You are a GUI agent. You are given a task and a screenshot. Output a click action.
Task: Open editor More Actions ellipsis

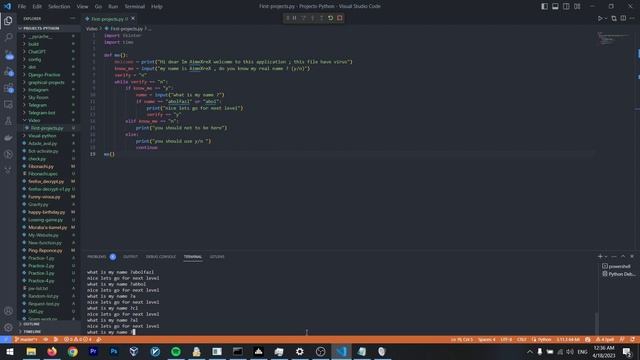[x=632, y=18]
